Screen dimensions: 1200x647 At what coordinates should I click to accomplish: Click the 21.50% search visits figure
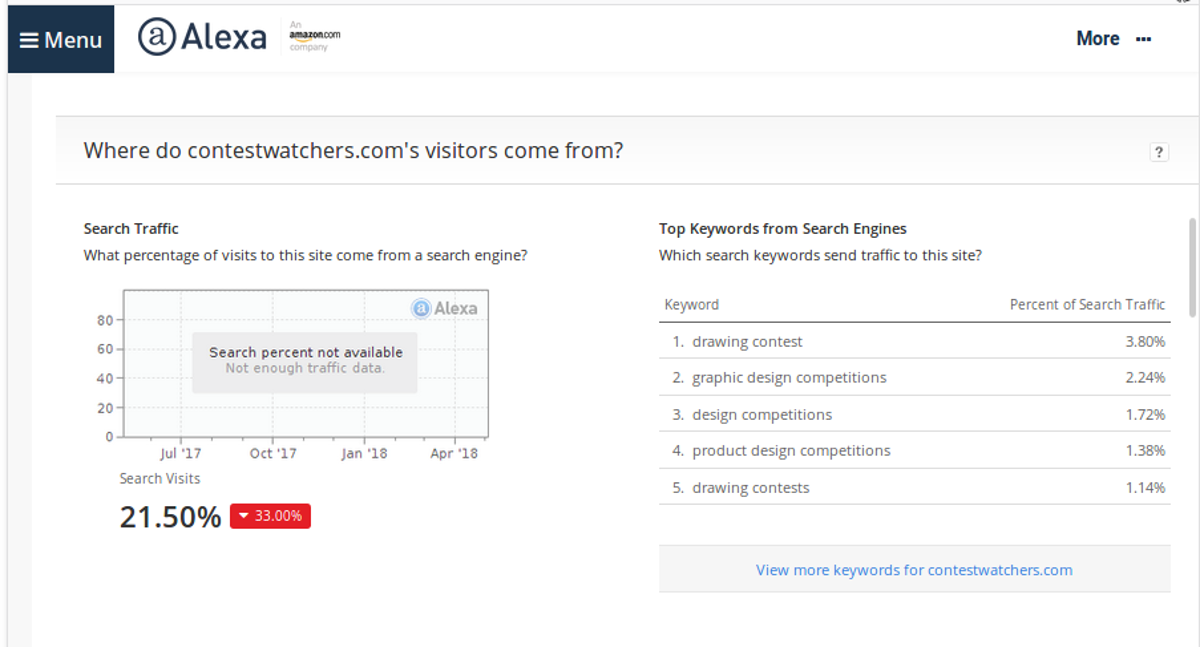coord(170,517)
